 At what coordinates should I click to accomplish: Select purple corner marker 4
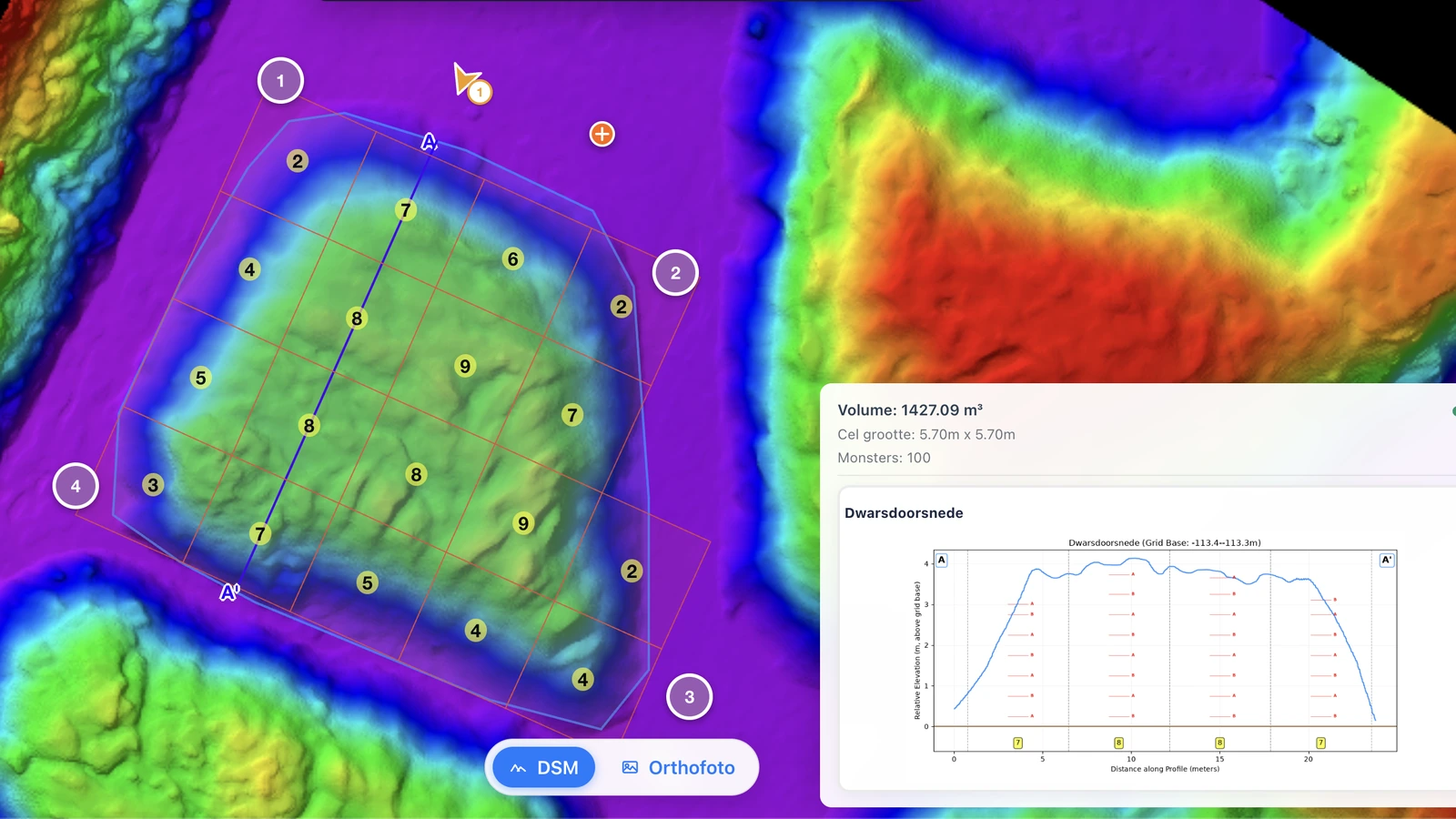(x=76, y=486)
